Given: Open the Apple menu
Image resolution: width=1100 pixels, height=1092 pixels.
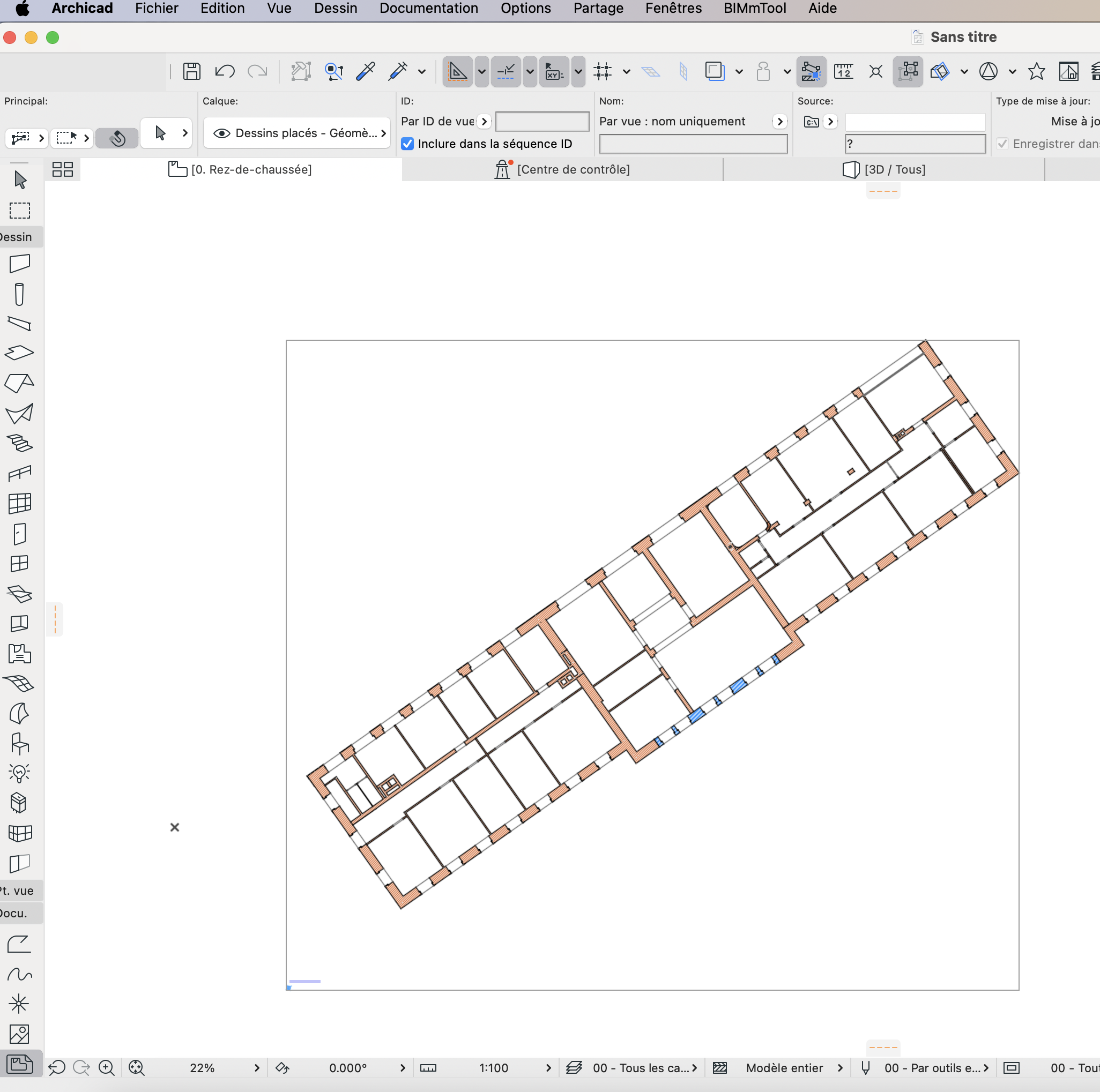Looking at the screenshot, I should [22, 9].
